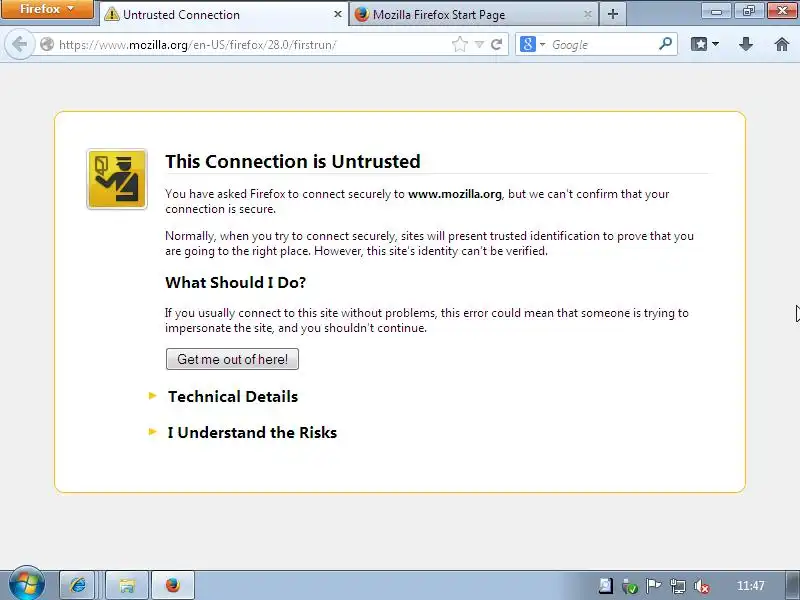Click the Firefox taskbar icon
Image resolution: width=800 pixels, height=600 pixels.
click(x=173, y=585)
